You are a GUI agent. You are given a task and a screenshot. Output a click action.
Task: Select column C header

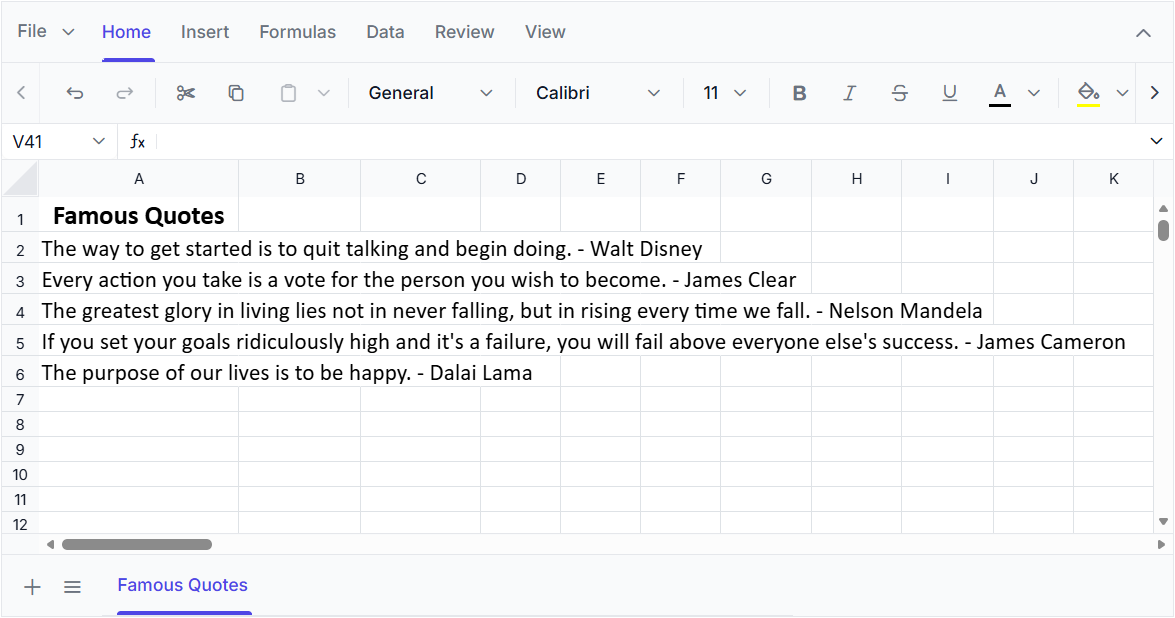(420, 179)
